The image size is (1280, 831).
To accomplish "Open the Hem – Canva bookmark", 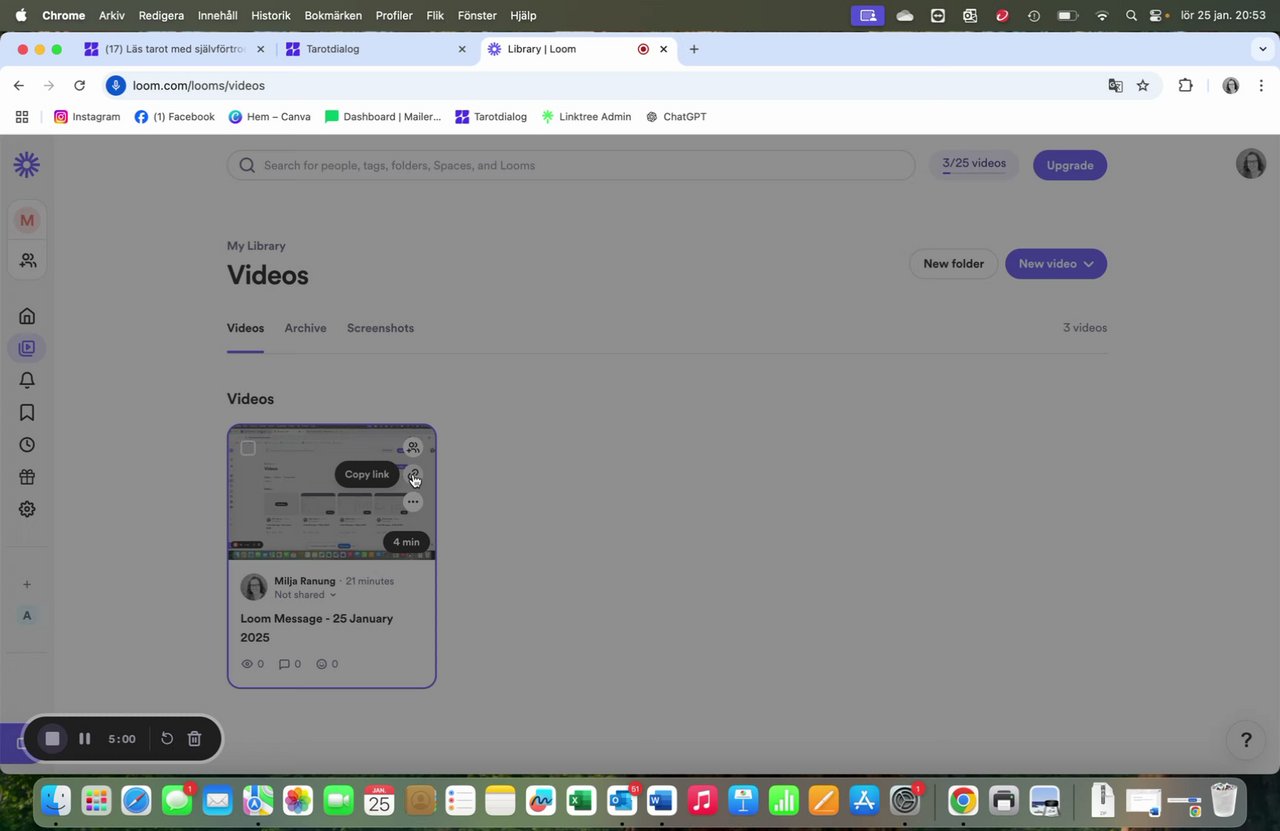I will [x=269, y=117].
